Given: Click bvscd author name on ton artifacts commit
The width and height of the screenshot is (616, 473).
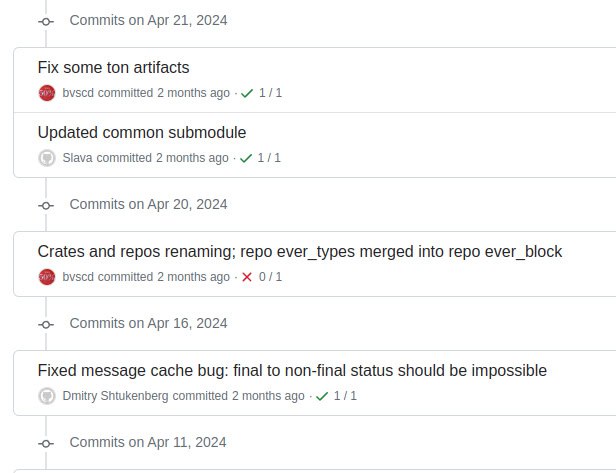Looking at the screenshot, I should (x=79, y=93).
